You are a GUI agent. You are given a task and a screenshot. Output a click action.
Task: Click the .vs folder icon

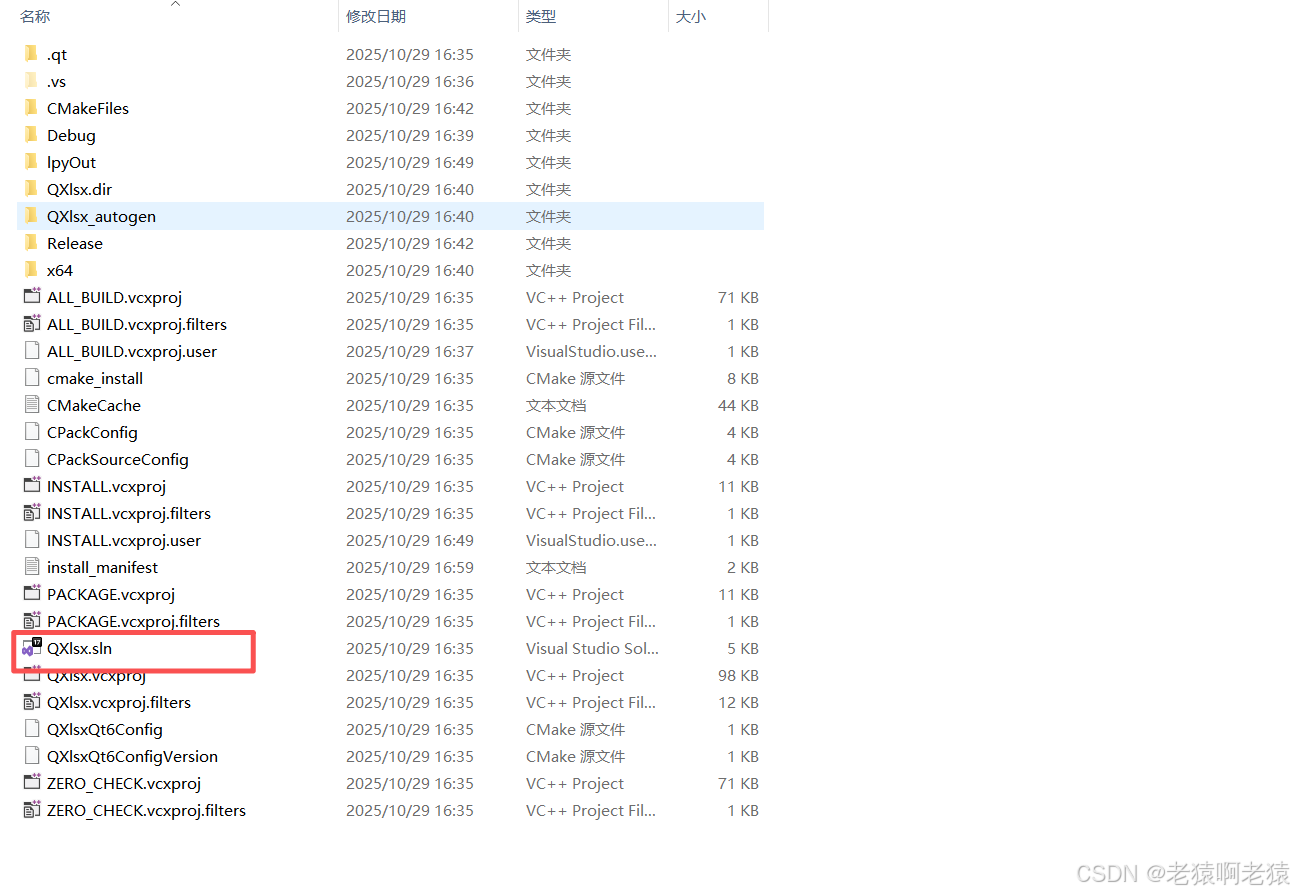pyautogui.click(x=31, y=81)
